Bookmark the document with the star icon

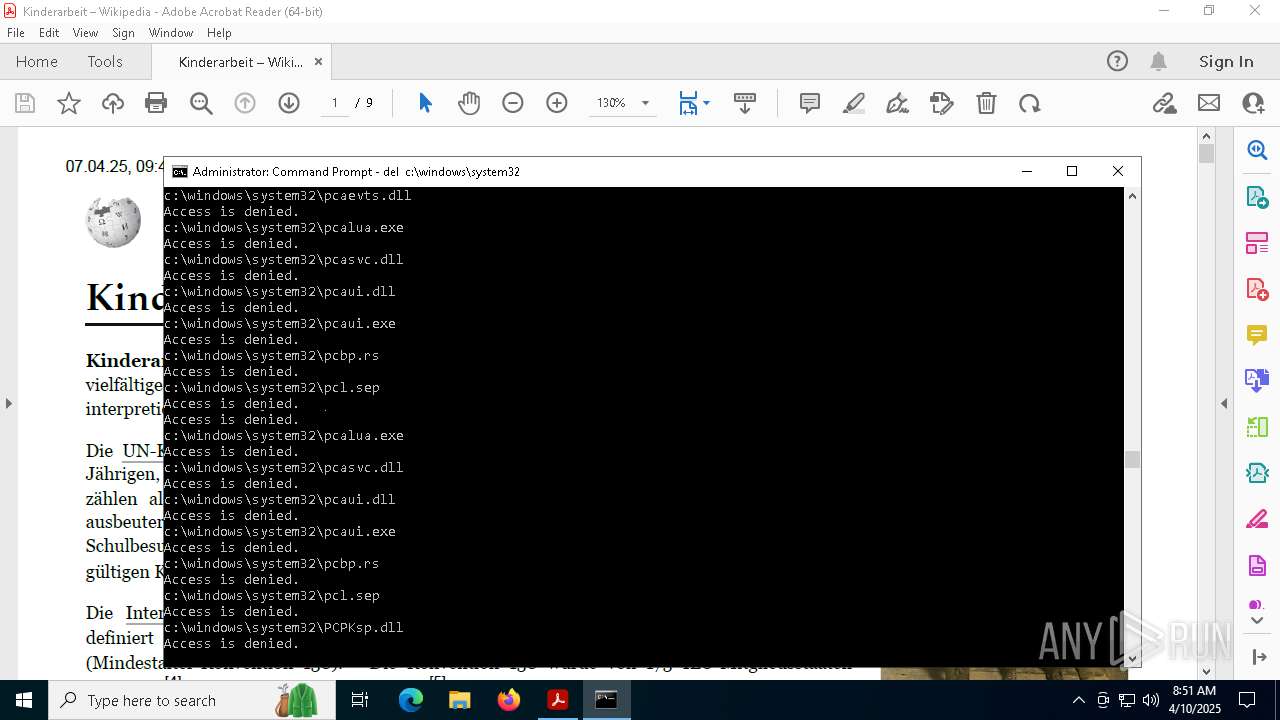69,103
